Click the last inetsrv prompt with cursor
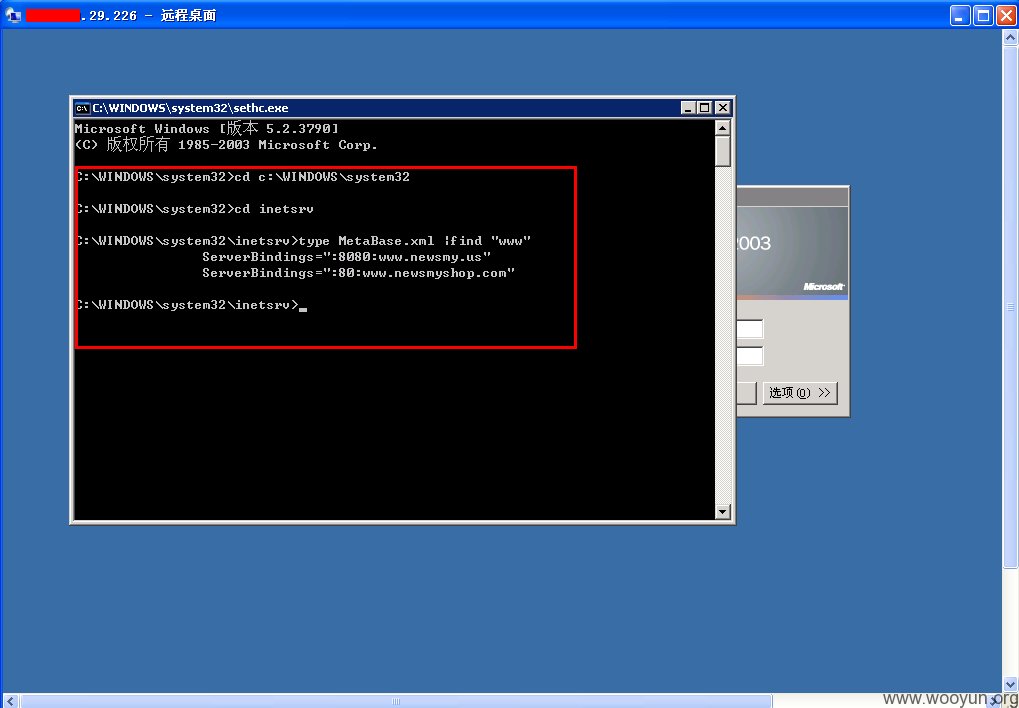This screenshot has width=1019, height=708. click(x=191, y=305)
